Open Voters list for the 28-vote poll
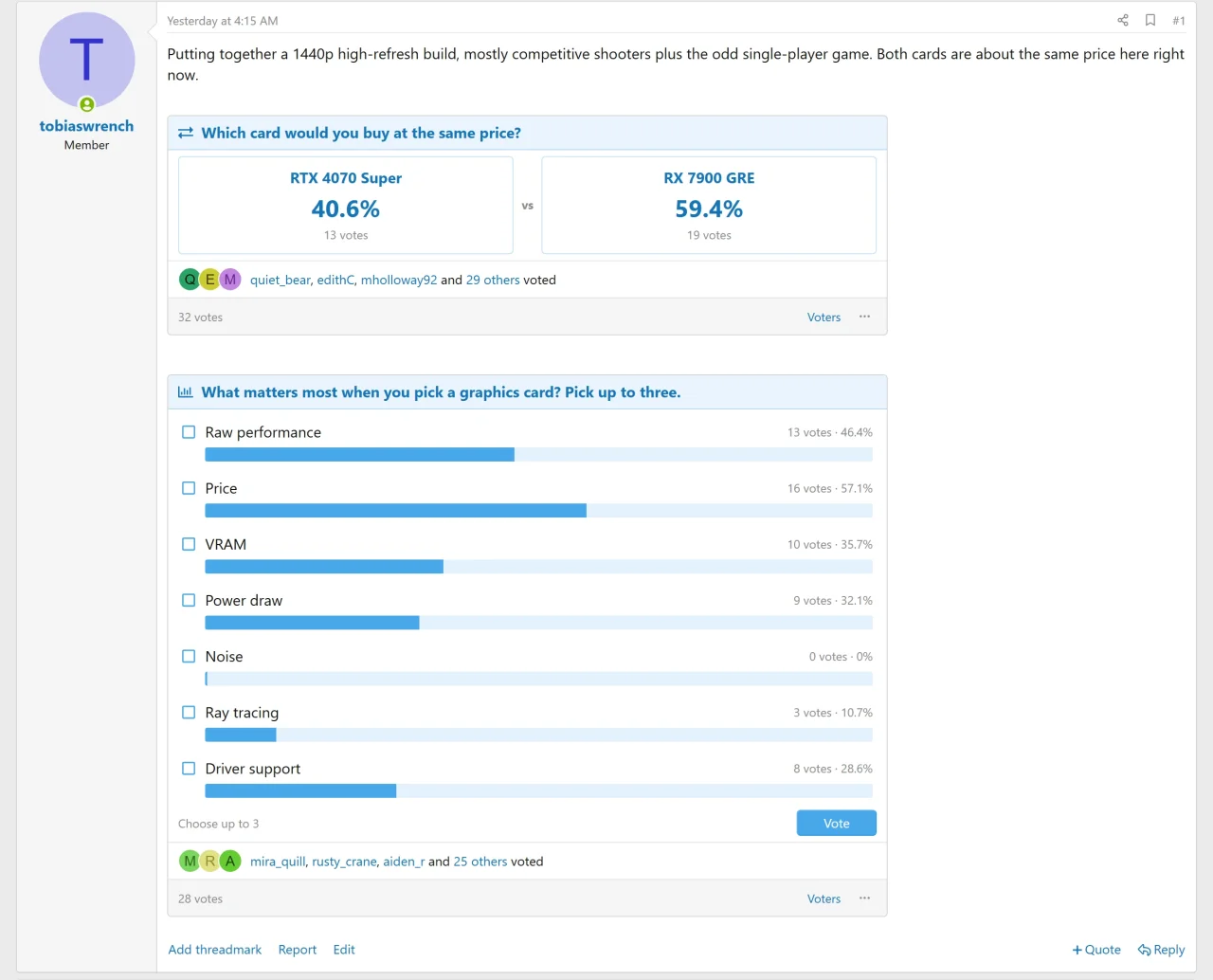The height and width of the screenshot is (980, 1213). 824,899
